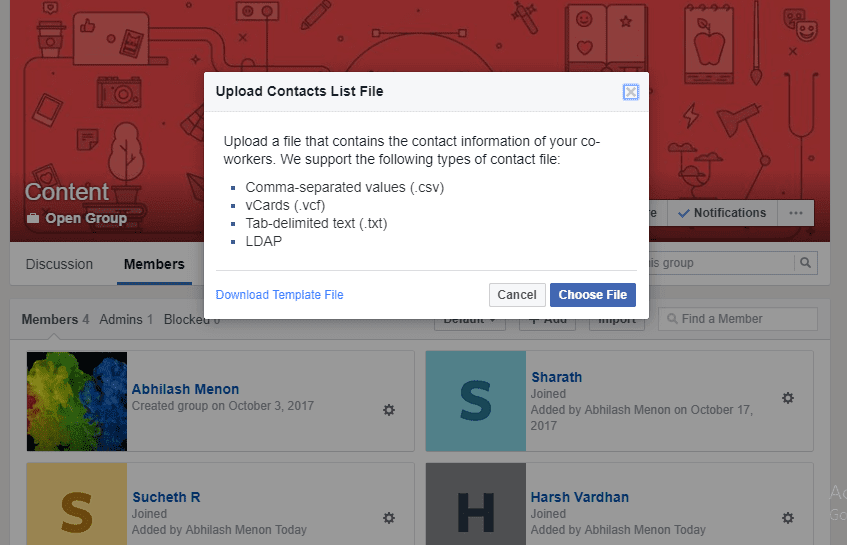Close the Upload Contacts List dialog
Viewport: 847px width, 545px height.
[x=630, y=92]
